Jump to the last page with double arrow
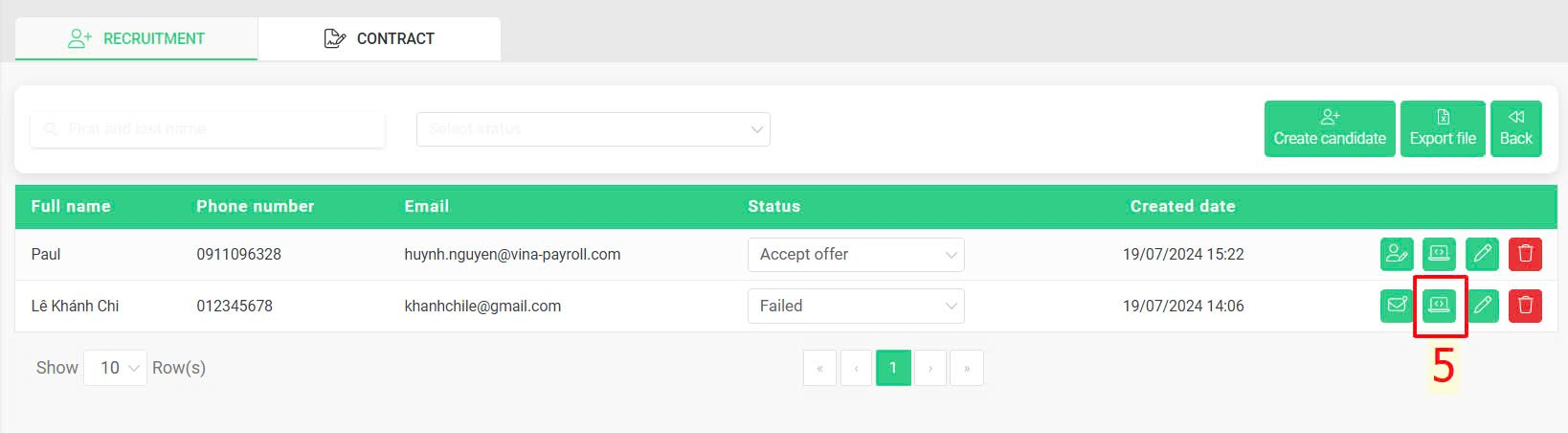 (x=967, y=368)
